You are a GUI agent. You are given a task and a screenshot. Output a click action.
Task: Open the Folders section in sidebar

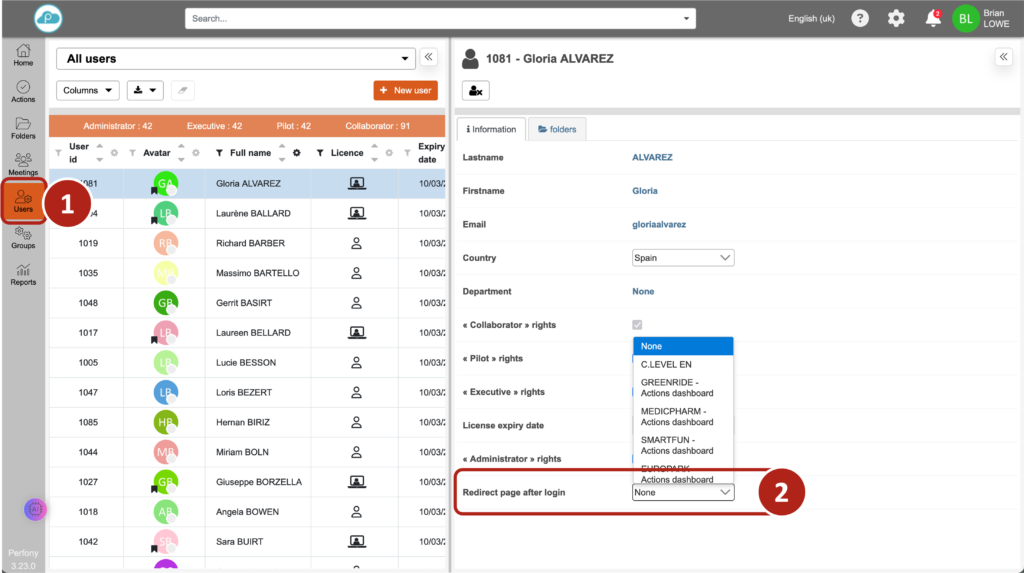coord(23,128)
